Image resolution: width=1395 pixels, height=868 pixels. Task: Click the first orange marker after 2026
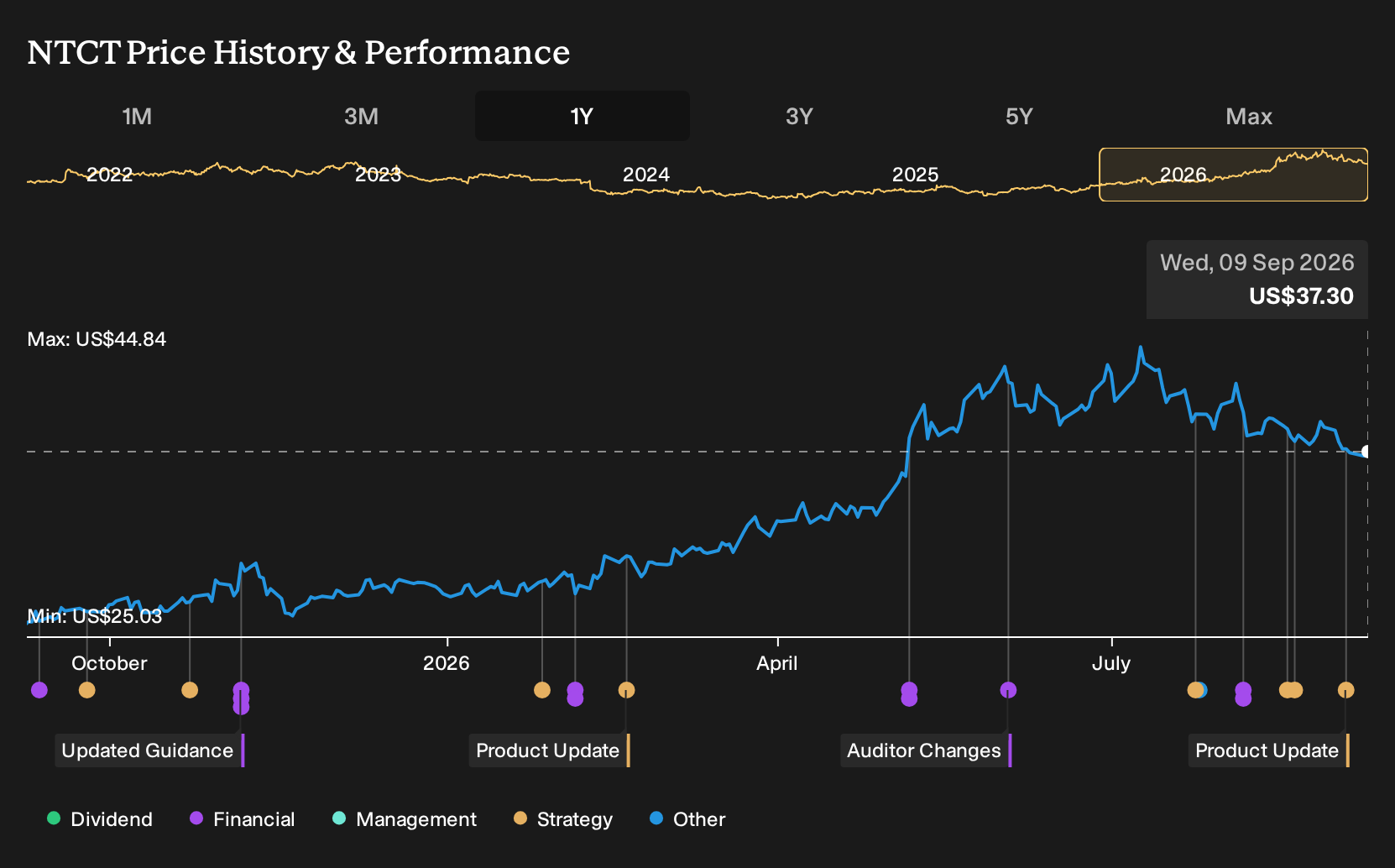[542, 690]
